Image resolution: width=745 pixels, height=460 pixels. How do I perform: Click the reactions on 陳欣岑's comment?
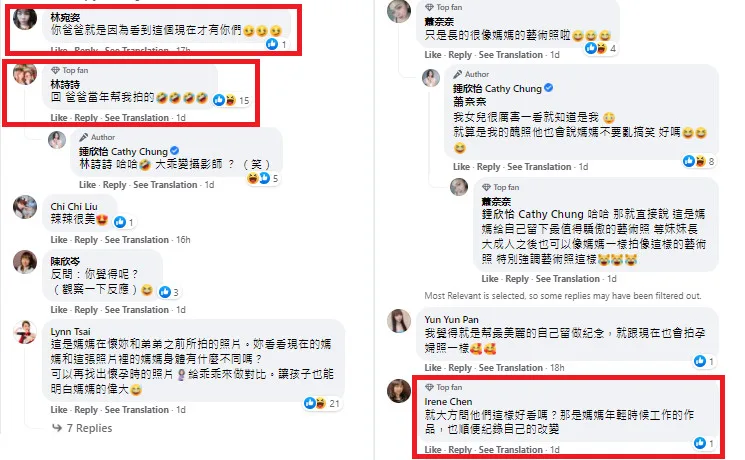[169, 292]
